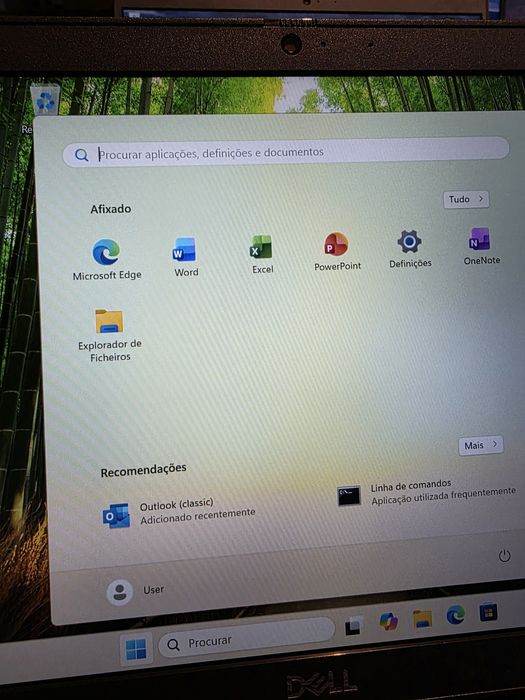This screenshot has width=525, height=700.
Task: Click the "Aplicação utilizada frequentemente" text
Action: [x=443, y=496]
